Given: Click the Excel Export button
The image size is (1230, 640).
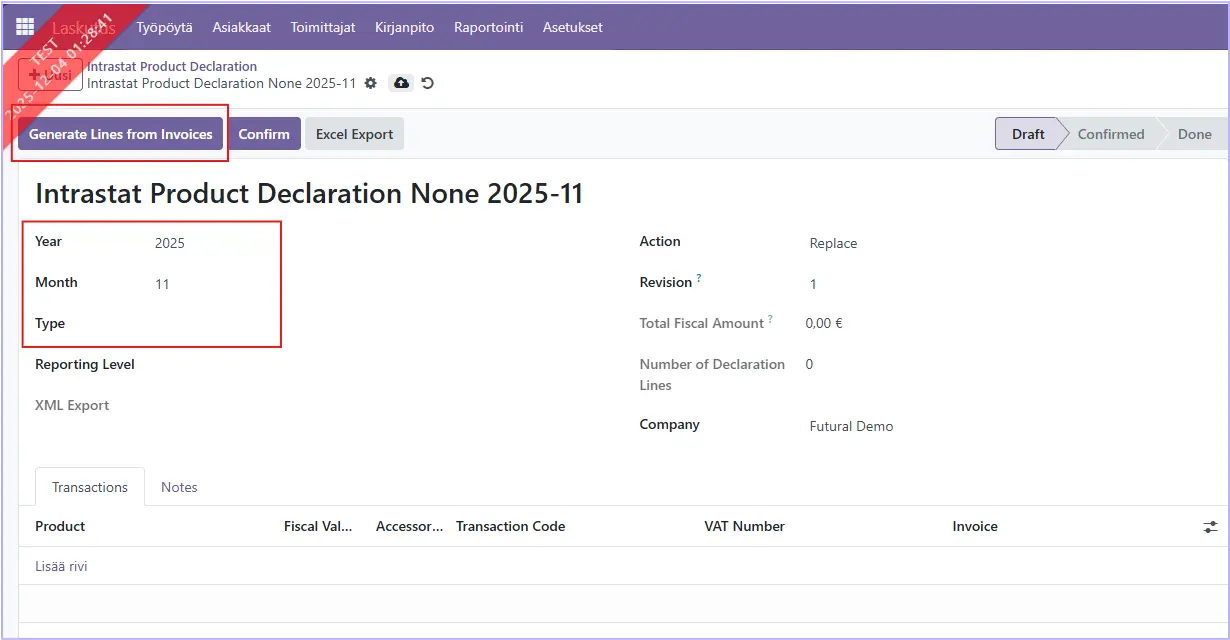Looking at the screenshot, I should tap(354, 134).
